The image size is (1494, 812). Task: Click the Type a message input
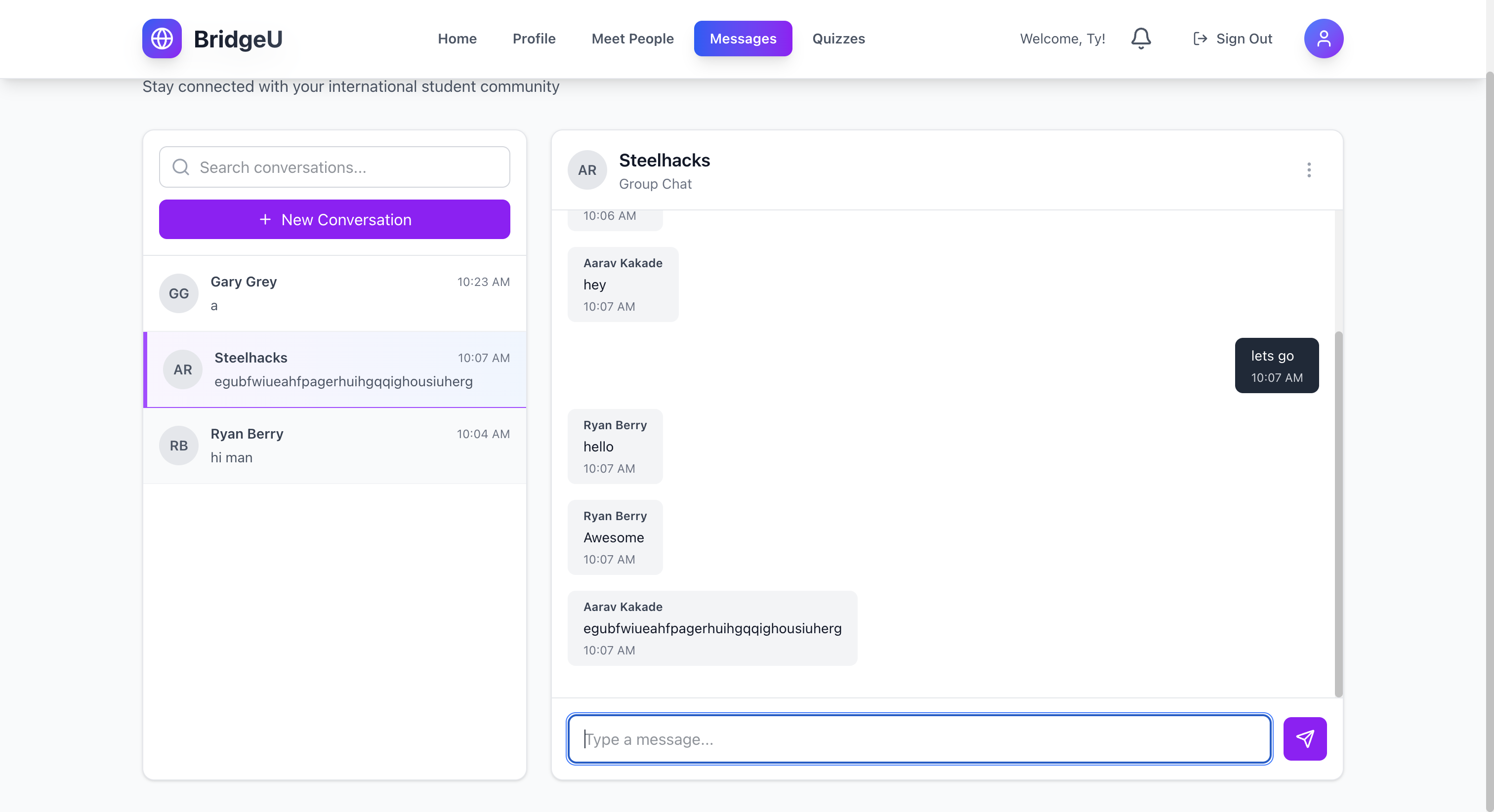(x=919, y=739)
